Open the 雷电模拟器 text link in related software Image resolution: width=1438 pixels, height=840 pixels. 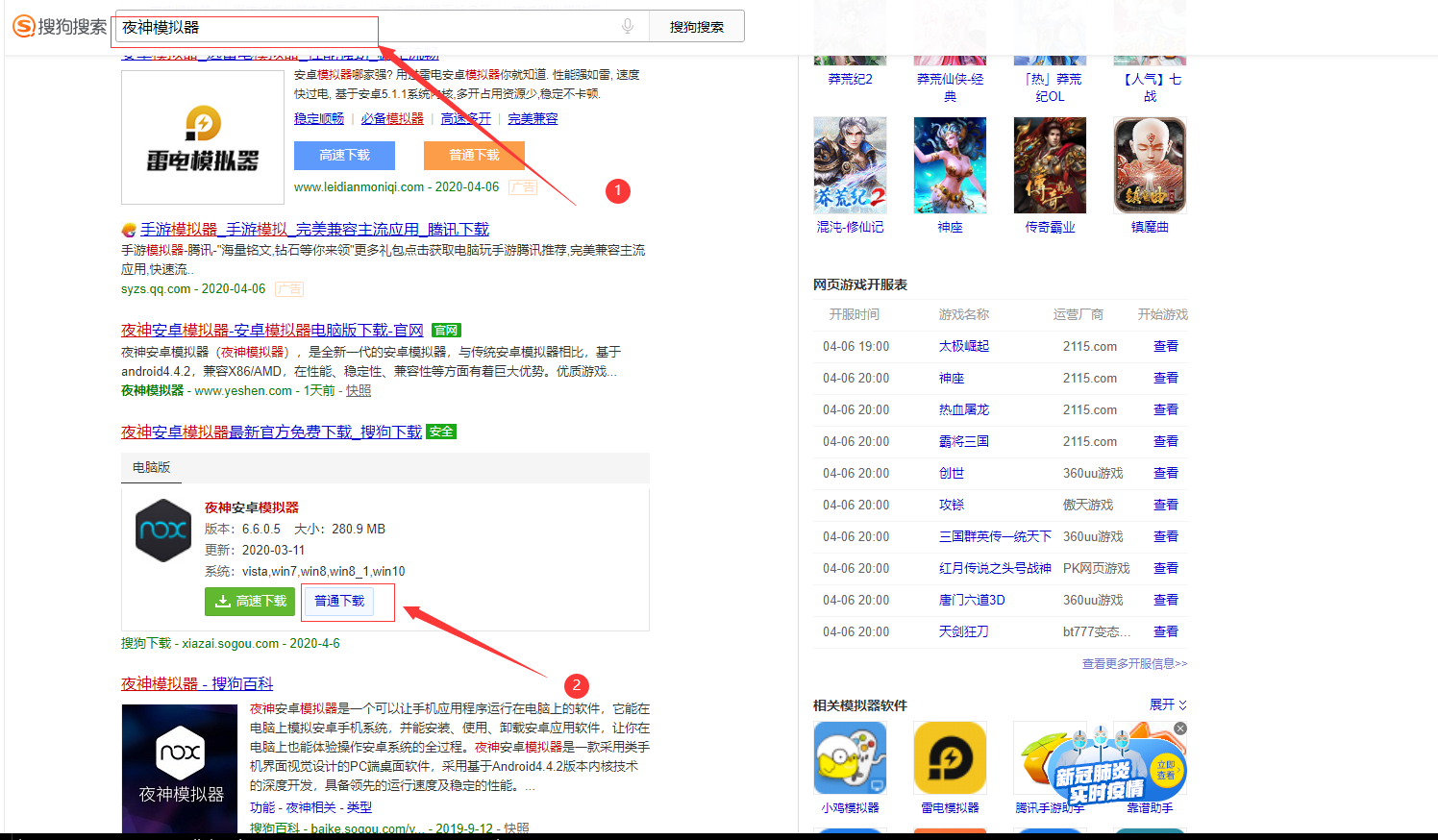tap(950, 807)
